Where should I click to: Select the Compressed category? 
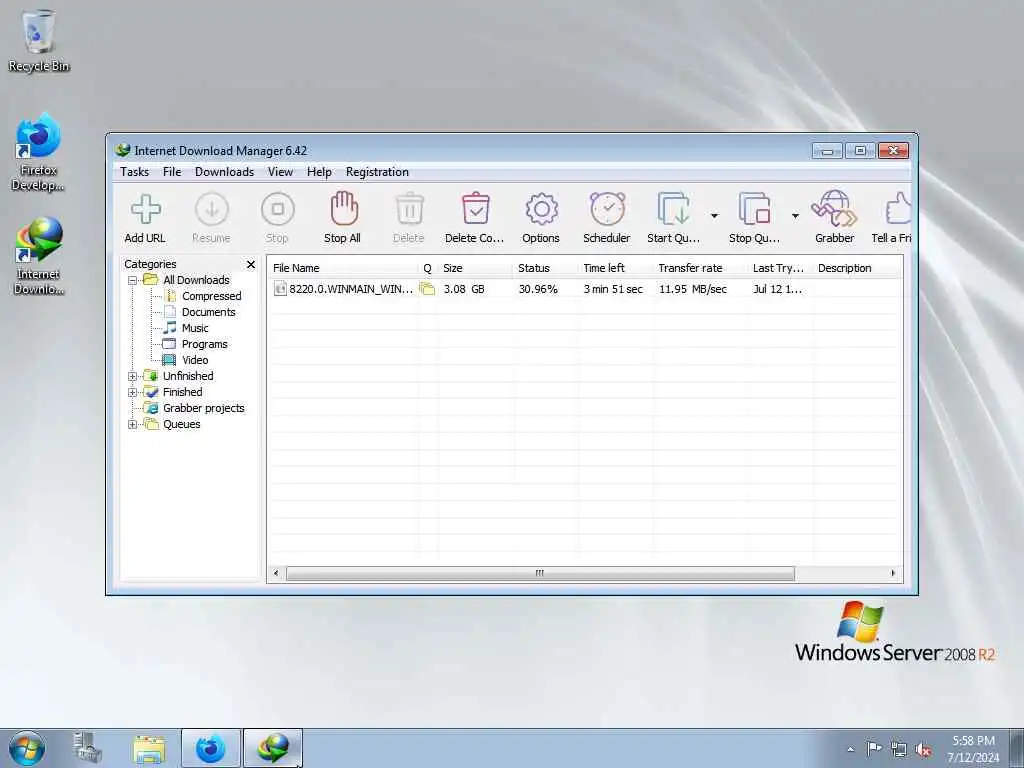(x=212, y=296)
